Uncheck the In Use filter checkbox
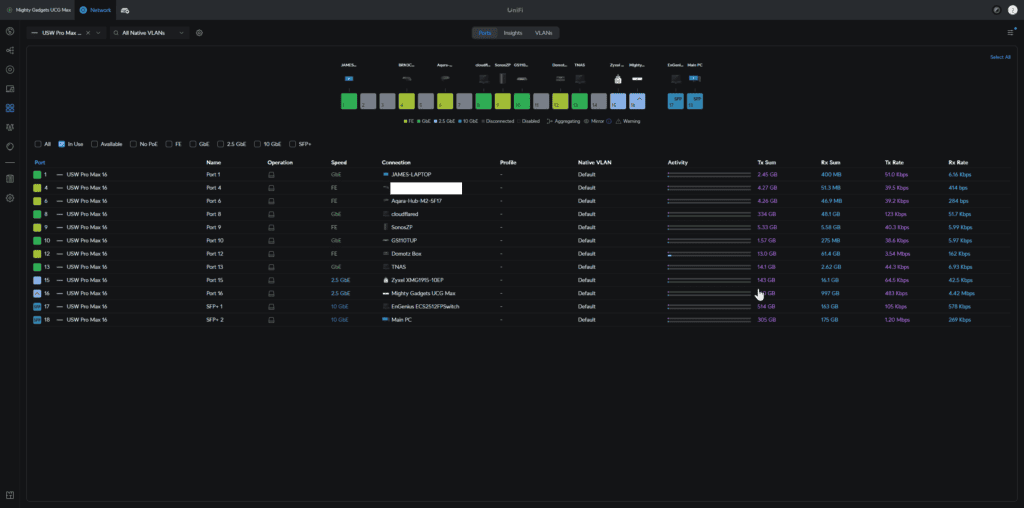Image resolution: width=1024 pixels, height=508 pixels. click(x=62, y=144)
